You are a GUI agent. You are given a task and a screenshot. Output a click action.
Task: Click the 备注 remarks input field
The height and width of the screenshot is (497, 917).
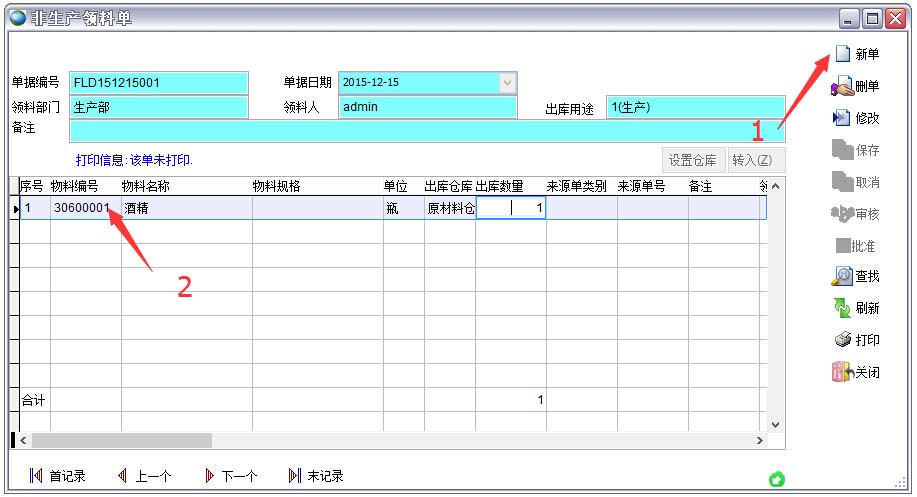(x=427, y=130)
